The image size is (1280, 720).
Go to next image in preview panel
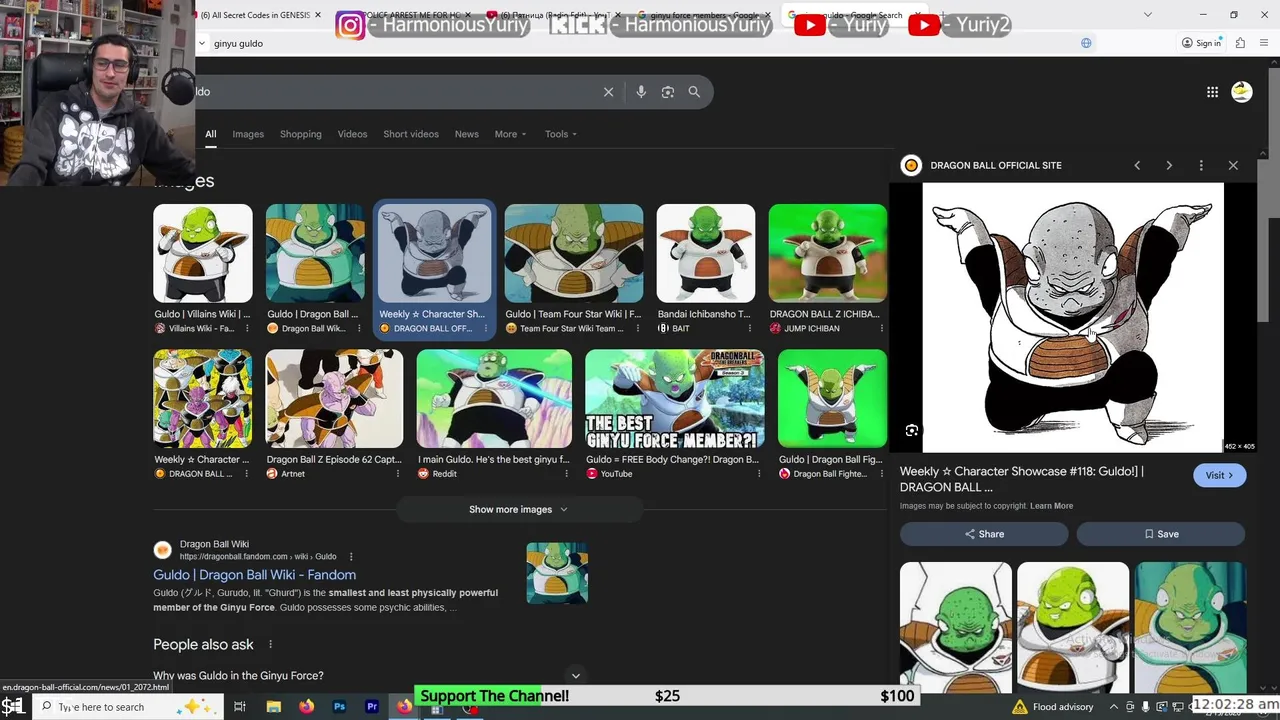1169,165
